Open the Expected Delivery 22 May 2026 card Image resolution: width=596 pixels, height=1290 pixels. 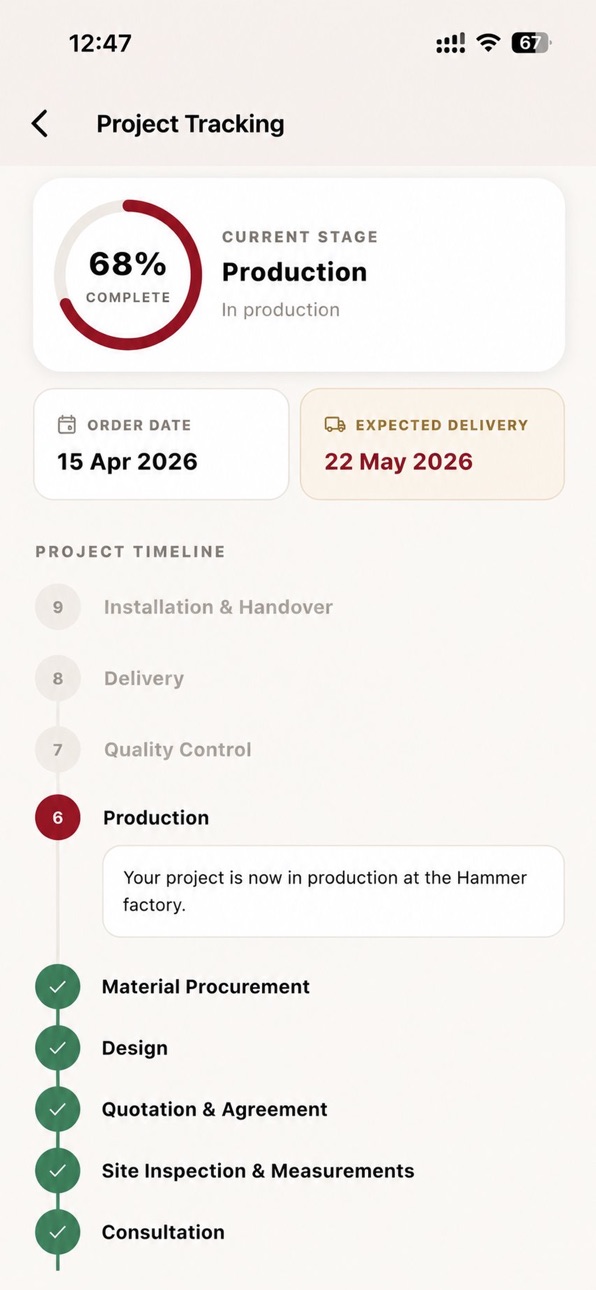432,444
